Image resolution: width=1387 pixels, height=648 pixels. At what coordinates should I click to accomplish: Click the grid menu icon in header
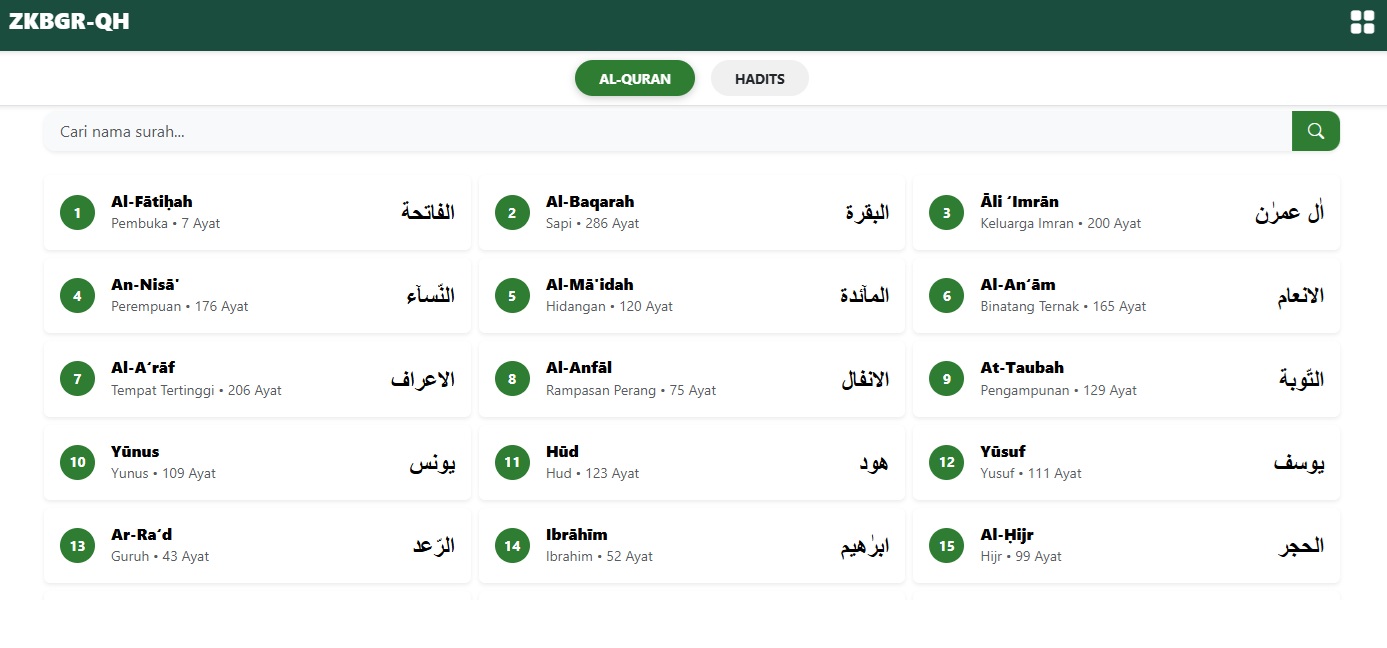coord(1362,22)
